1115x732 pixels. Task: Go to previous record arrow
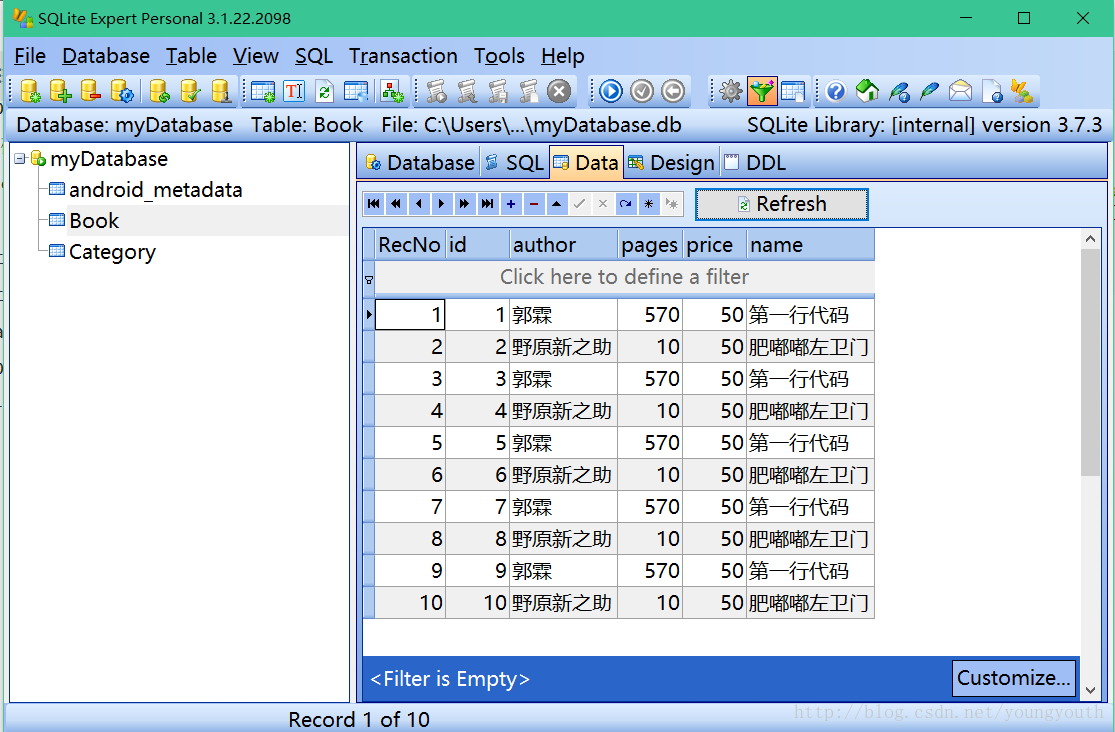[x=419, y=204]
